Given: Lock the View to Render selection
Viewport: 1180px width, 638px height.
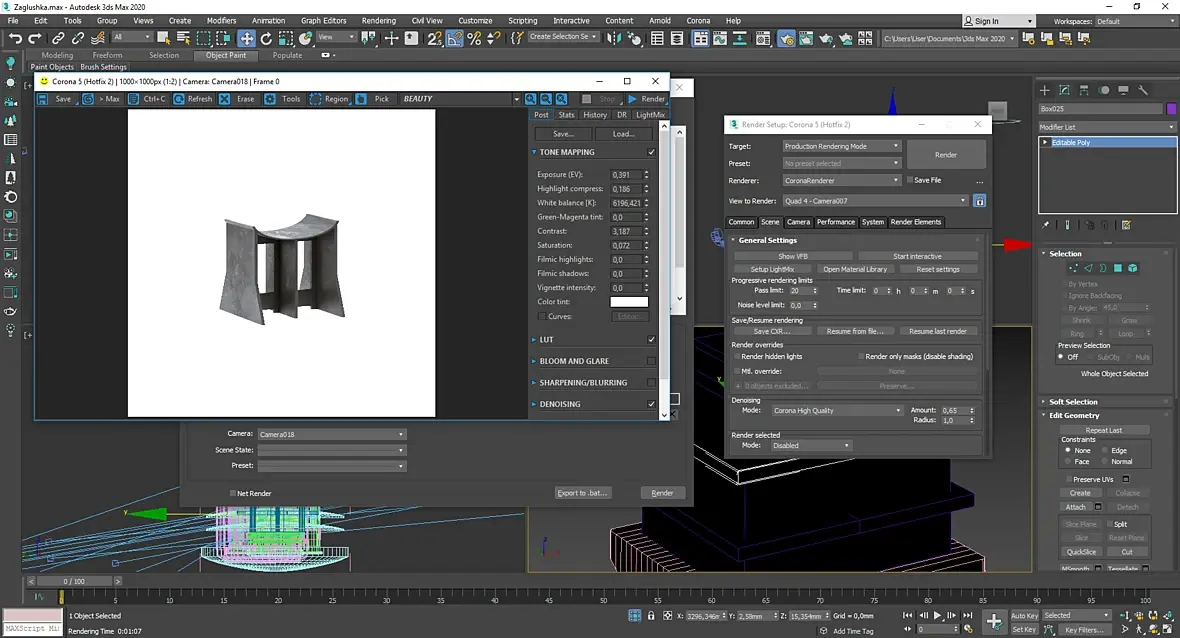Looking at the screenshot, I should click(x=979, y=201).
